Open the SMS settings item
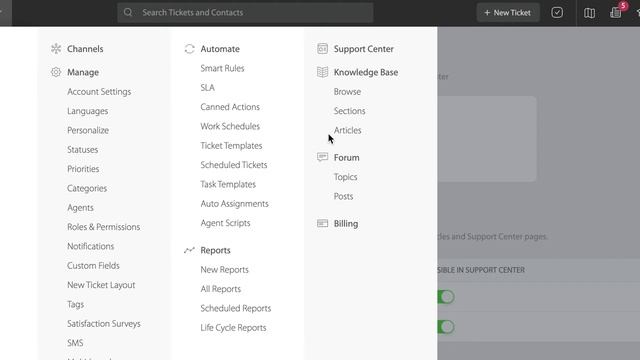The image size is (640, 360). (x=75, y=343)
